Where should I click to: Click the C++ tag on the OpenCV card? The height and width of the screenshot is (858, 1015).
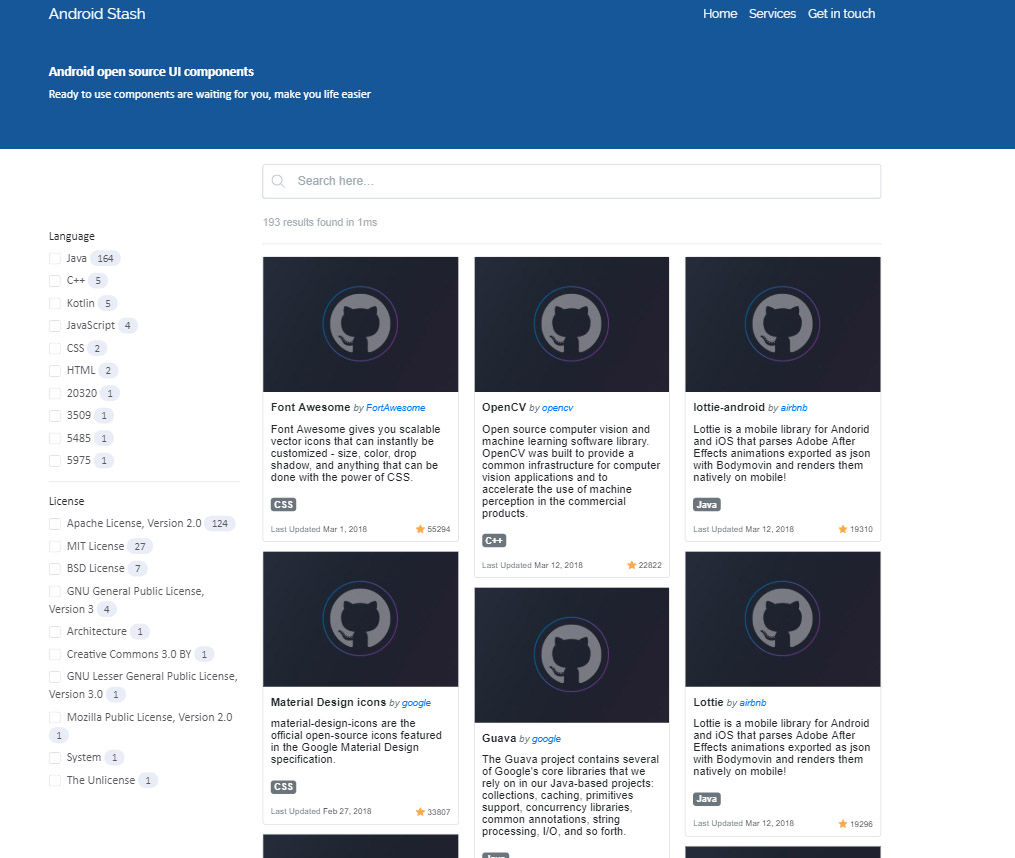[x=493, y=540]
